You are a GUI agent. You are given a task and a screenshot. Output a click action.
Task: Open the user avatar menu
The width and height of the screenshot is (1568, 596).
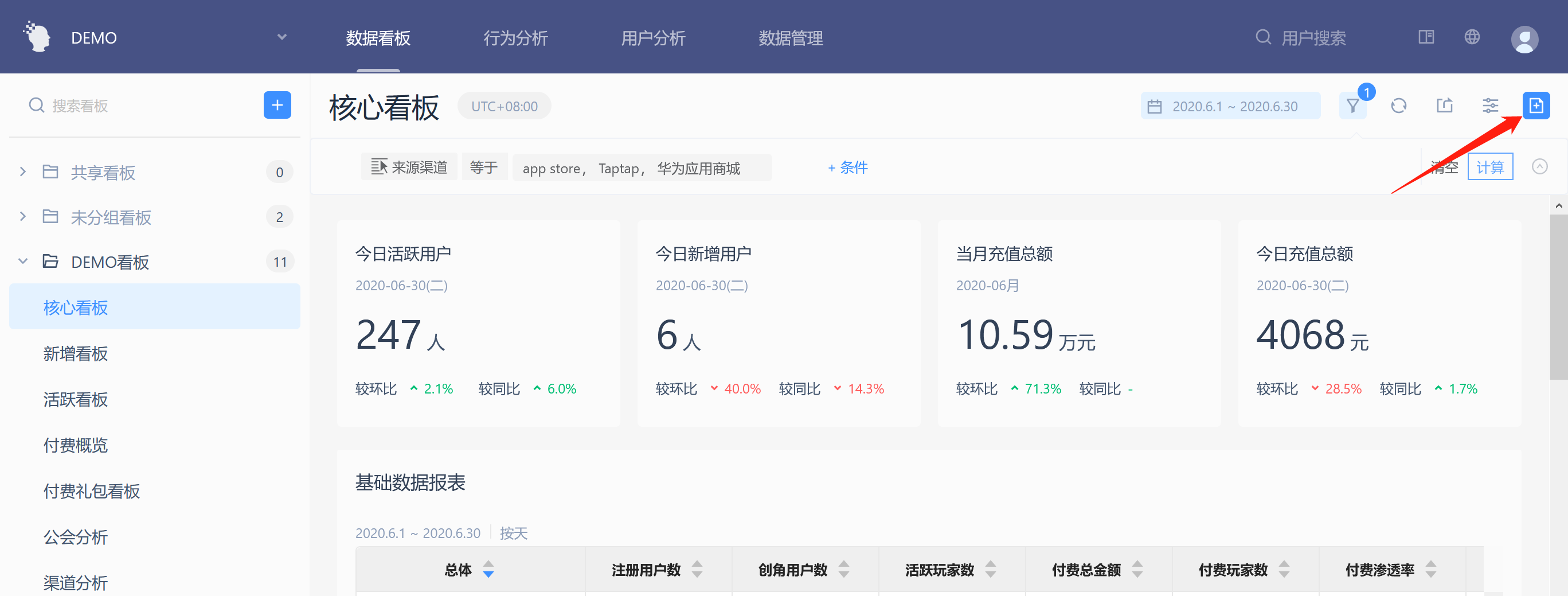tap(1524, 40)
